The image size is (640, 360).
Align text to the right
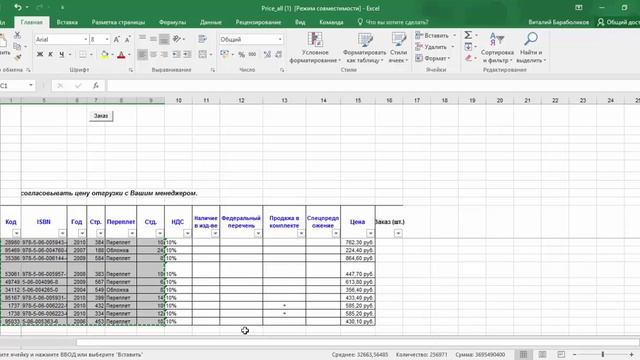164,54
